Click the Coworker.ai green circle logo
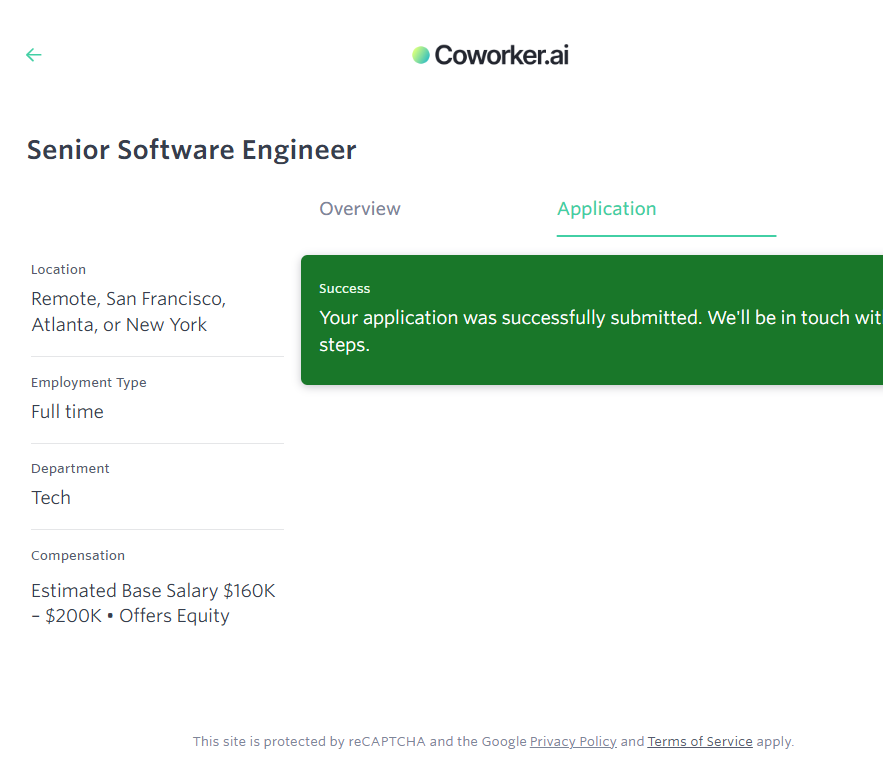Viewport: 883px width, 766px height. (421, 55)
